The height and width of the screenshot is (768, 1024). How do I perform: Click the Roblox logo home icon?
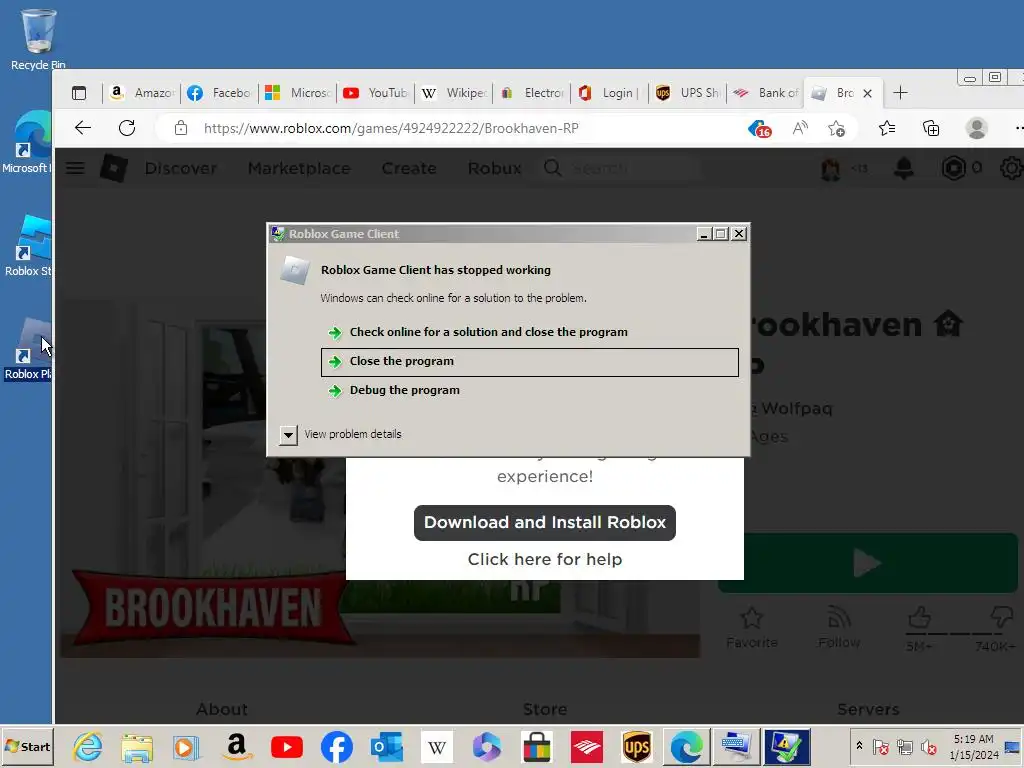tap(114, 168)
